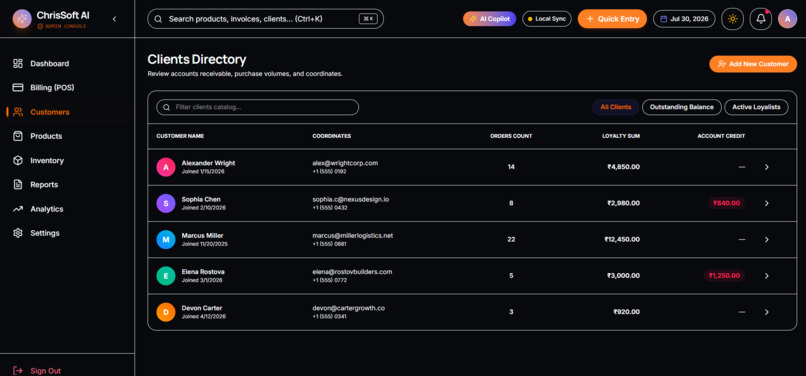The height and width of the screenshot is (376, 806).
Task: Click the Account Credit column header
Action: point(721,136)
